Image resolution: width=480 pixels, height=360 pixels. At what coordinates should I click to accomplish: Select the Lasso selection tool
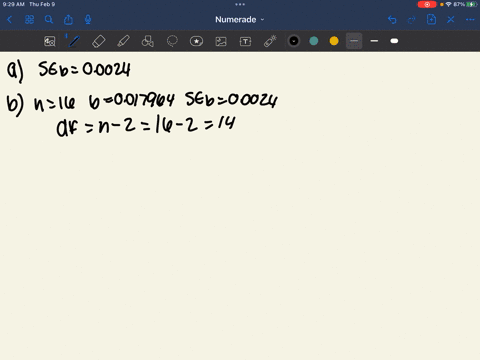(172, 41)
